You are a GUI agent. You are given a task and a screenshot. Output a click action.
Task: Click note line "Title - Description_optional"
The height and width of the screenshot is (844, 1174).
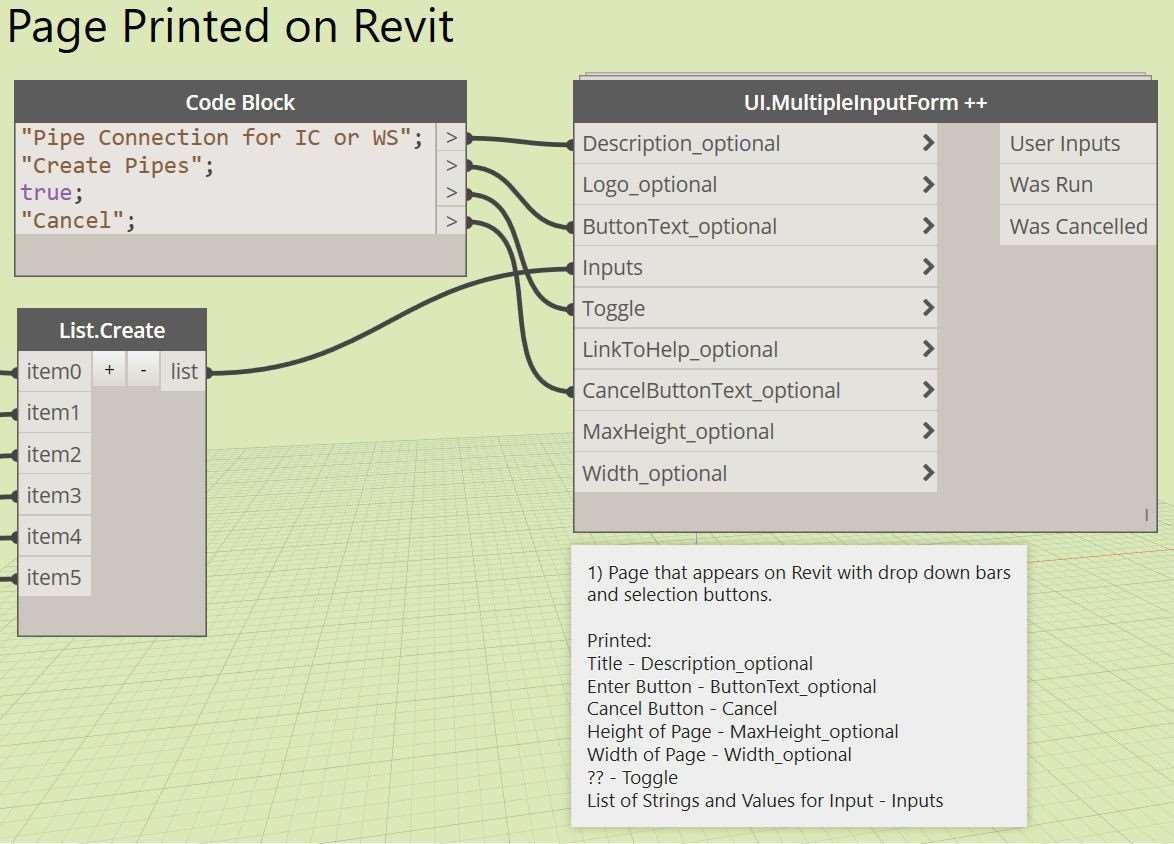click(x=700, y=664)
